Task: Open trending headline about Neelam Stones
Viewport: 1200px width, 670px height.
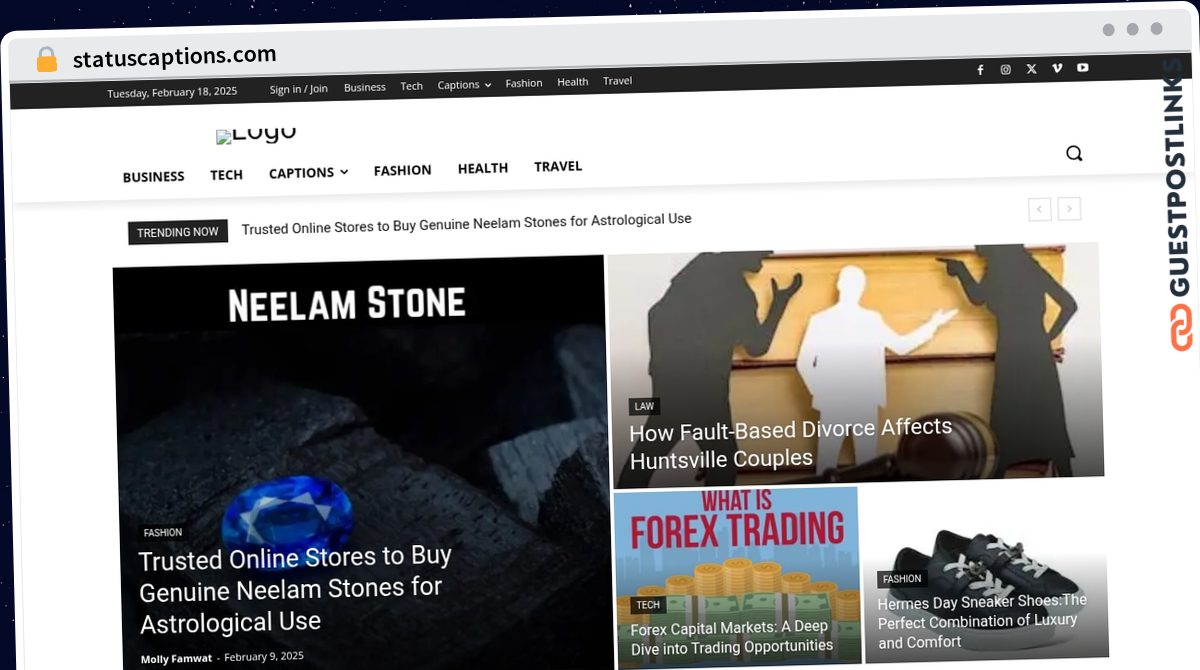Action: 466,223
